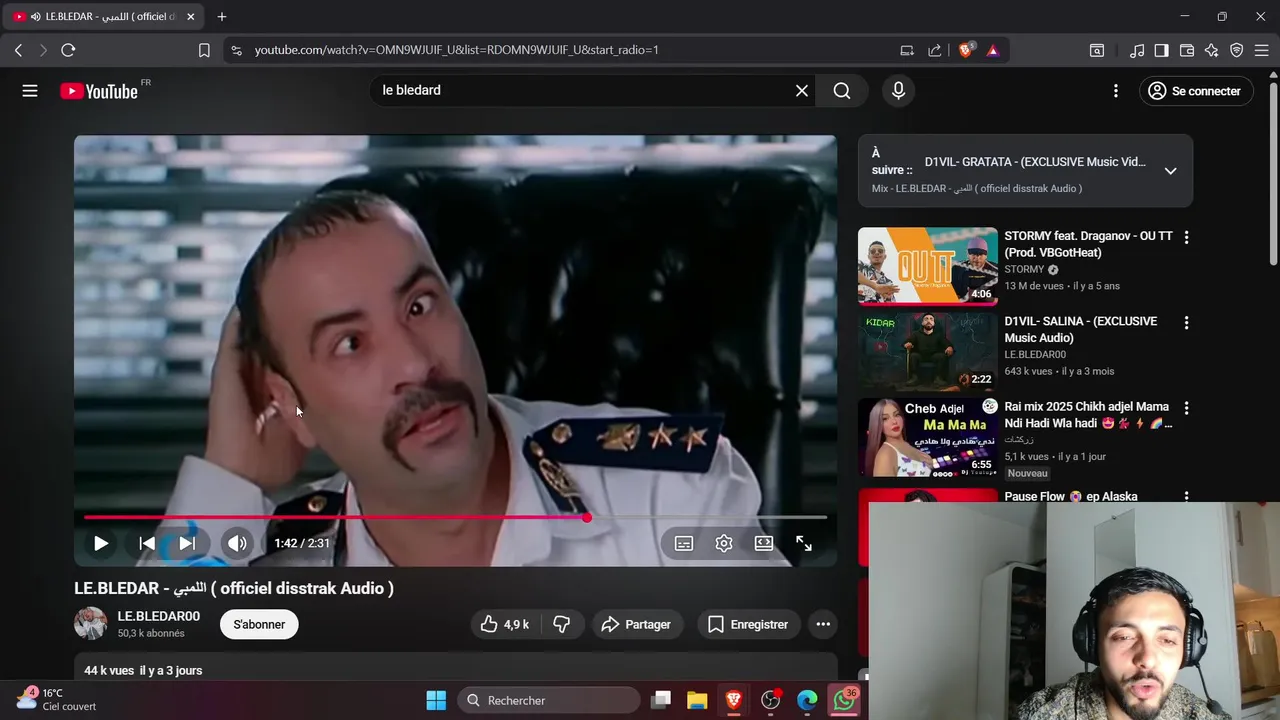Go back in the browser
1280x720 pixels.
[18, 50]
